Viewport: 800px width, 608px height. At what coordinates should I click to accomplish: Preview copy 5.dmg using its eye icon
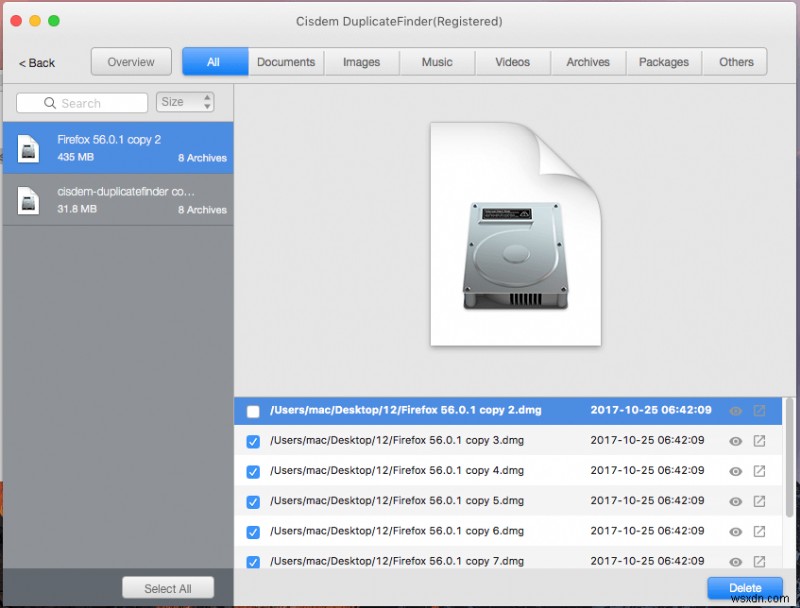(737, 501)
